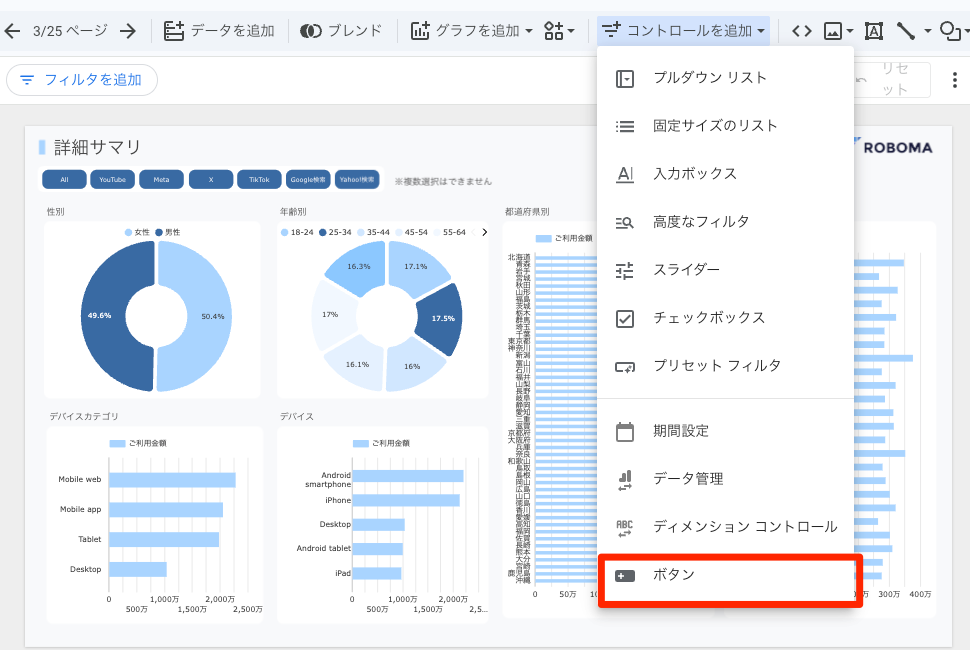Click the フィルタを追加 button

82,80
